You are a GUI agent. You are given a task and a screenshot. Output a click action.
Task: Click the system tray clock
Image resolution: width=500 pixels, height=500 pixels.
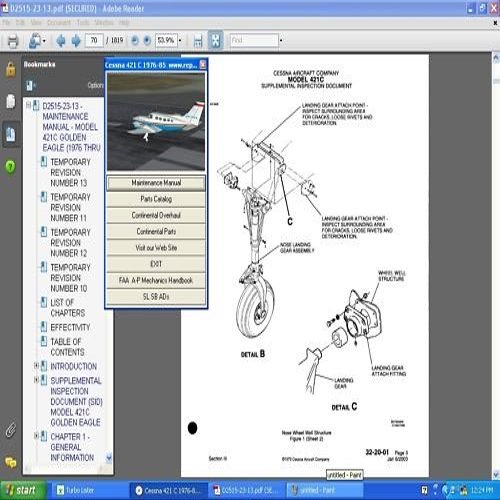tap(482, 490)
